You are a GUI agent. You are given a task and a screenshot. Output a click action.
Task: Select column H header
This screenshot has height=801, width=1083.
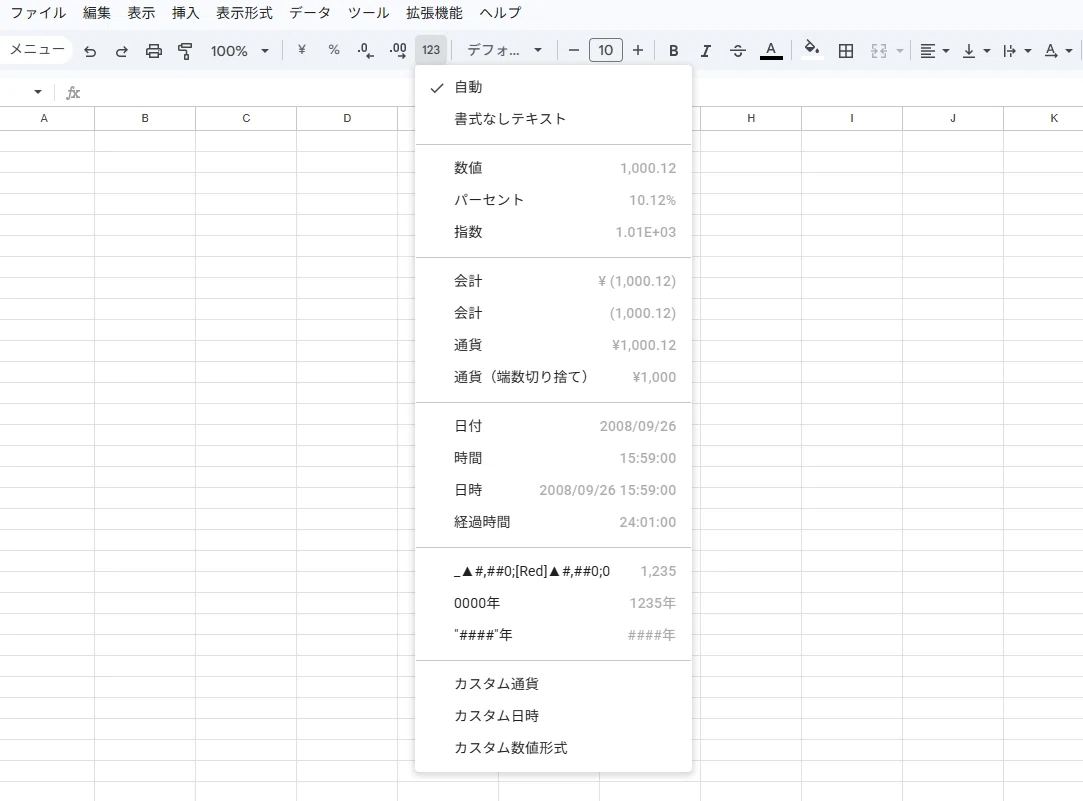tap(751, 118)
